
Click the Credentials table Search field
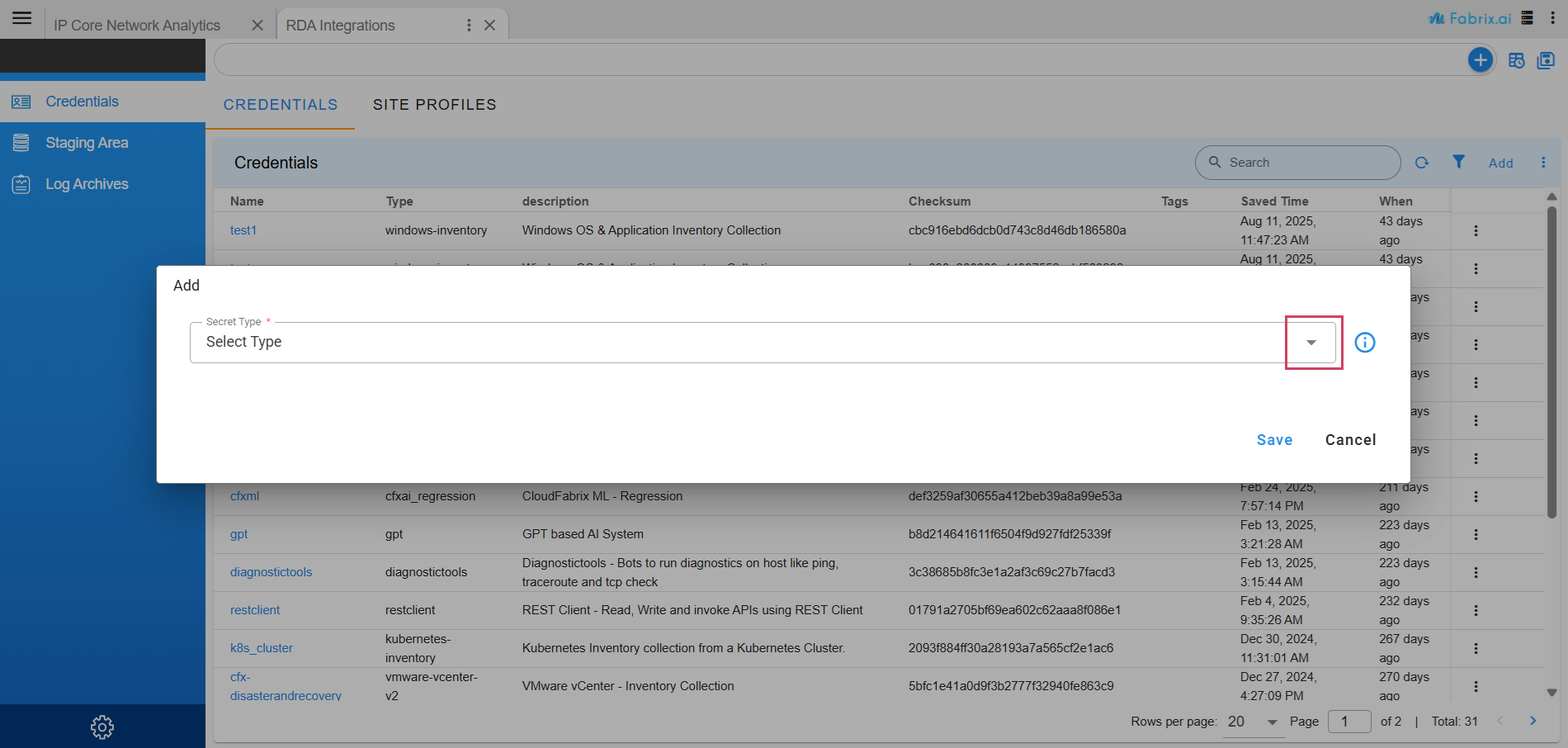pos(1297,163)
